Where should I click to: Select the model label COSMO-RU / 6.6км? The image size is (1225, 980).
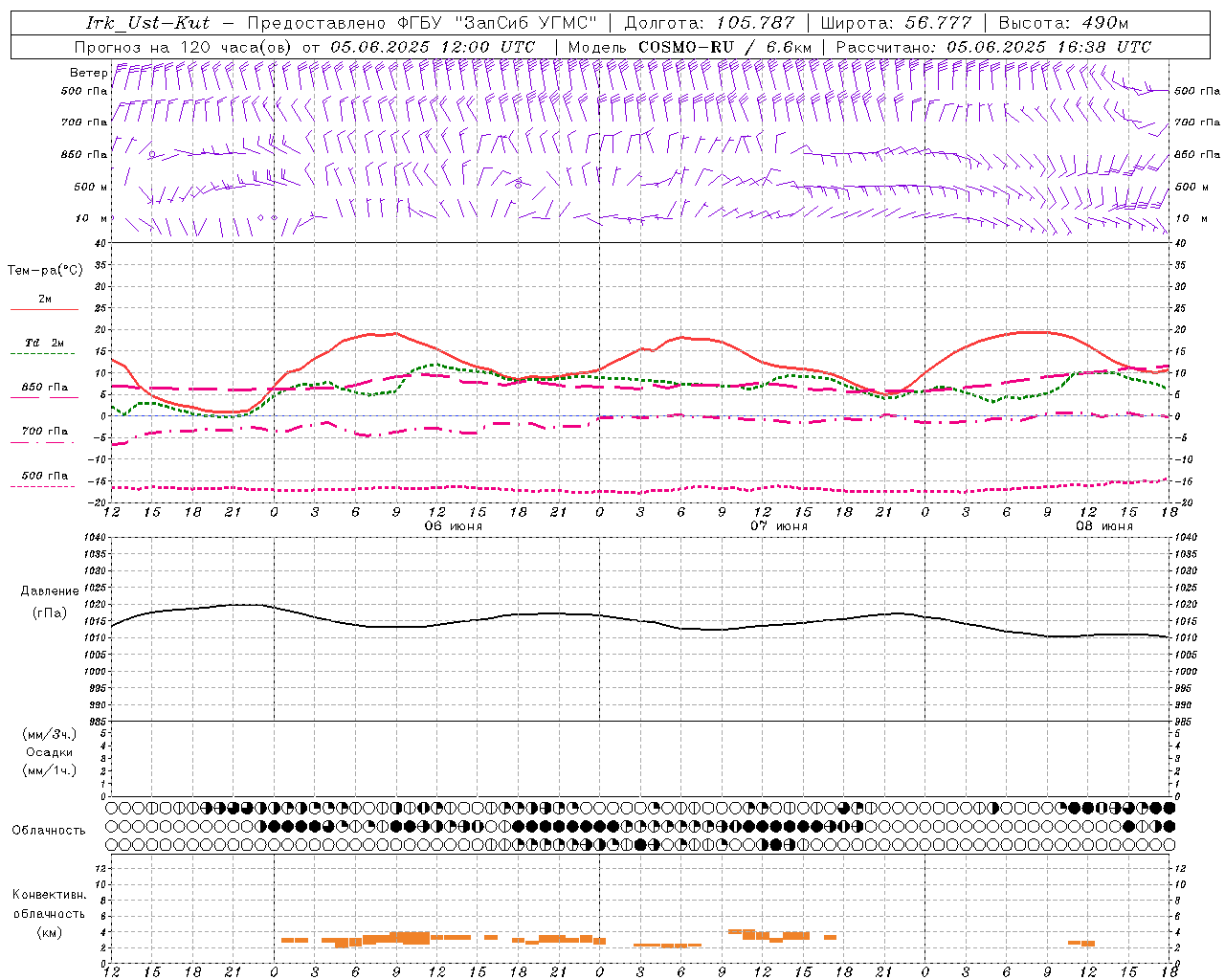(x=725, y=46)
